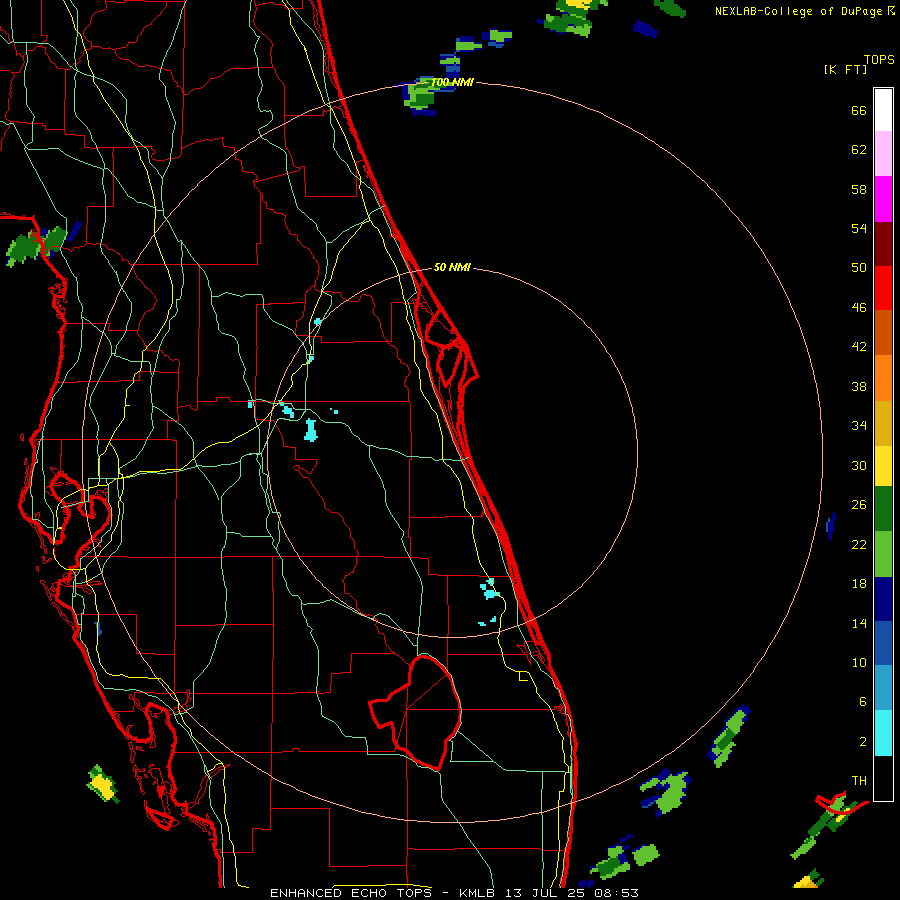The image size is (900, 900).
Task: Click the 'TH' legend label
Action: click(x=859, y=781)
